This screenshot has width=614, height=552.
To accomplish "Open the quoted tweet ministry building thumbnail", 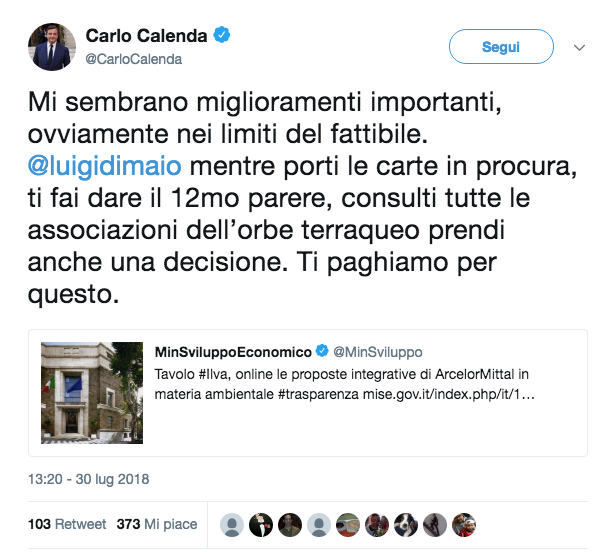I will (x=92, y=393).
